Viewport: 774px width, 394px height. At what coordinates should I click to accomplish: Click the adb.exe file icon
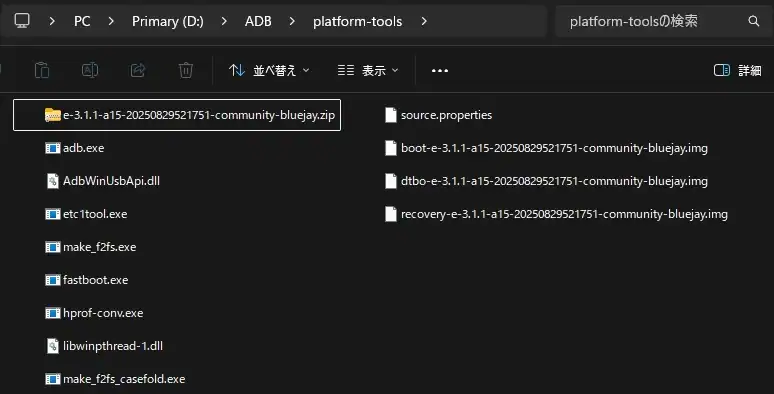[x=53, y=148]
